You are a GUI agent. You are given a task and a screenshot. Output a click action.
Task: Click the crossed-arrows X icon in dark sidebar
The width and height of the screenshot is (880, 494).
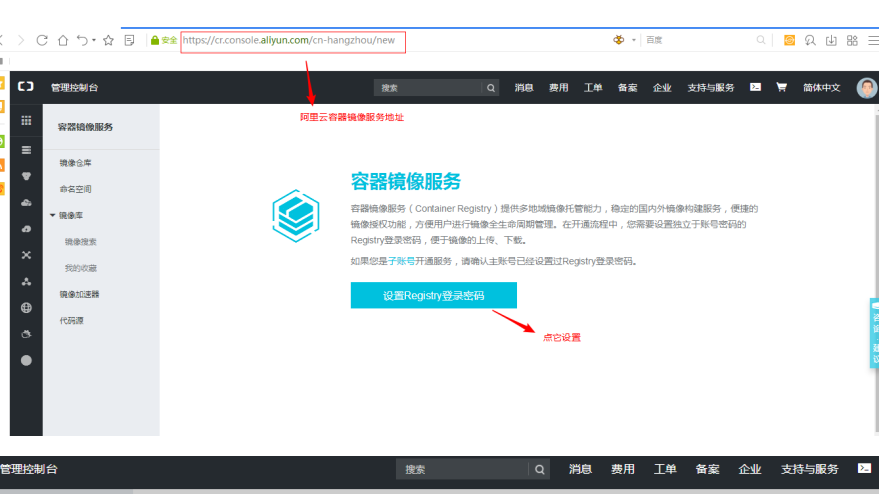tap(26, 255)
